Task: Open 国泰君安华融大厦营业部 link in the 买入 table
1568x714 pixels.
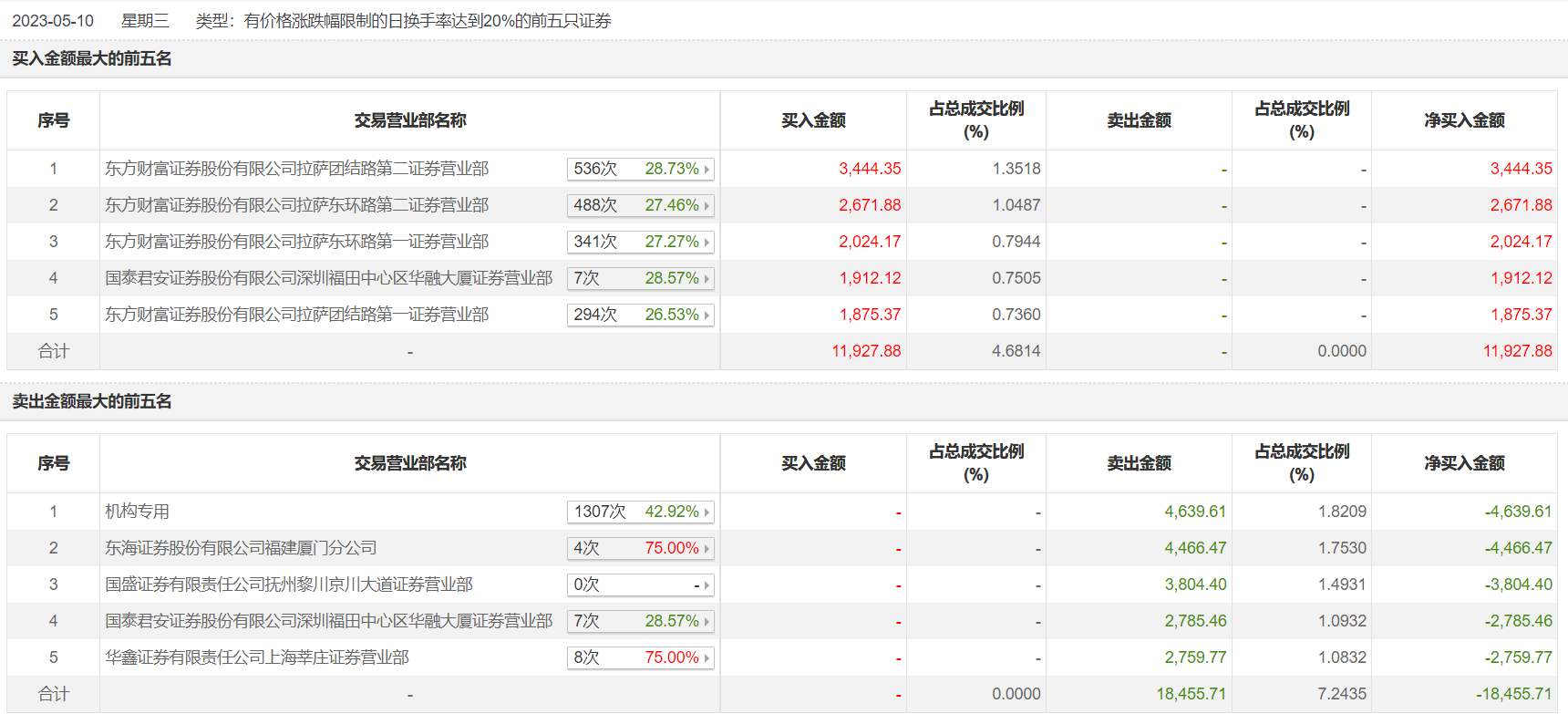Action: click(329, 278)
